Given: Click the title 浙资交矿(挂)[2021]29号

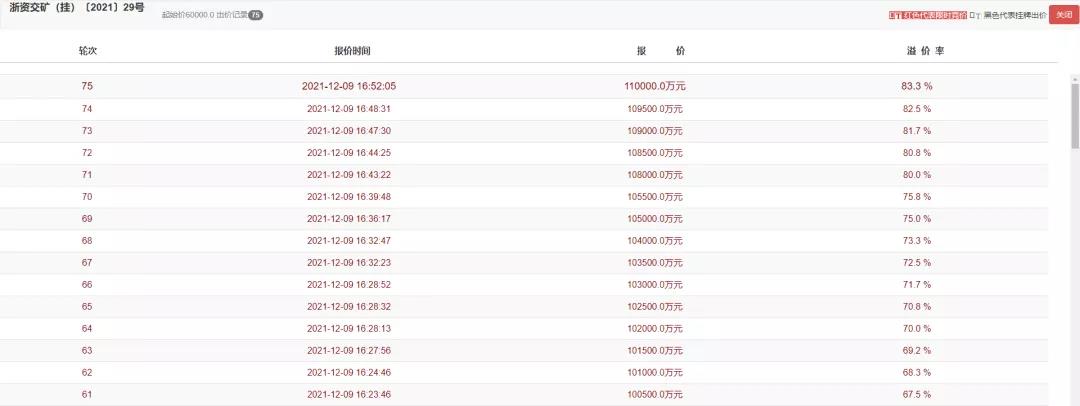Looking at the screenshot, I should click(77, 9).
